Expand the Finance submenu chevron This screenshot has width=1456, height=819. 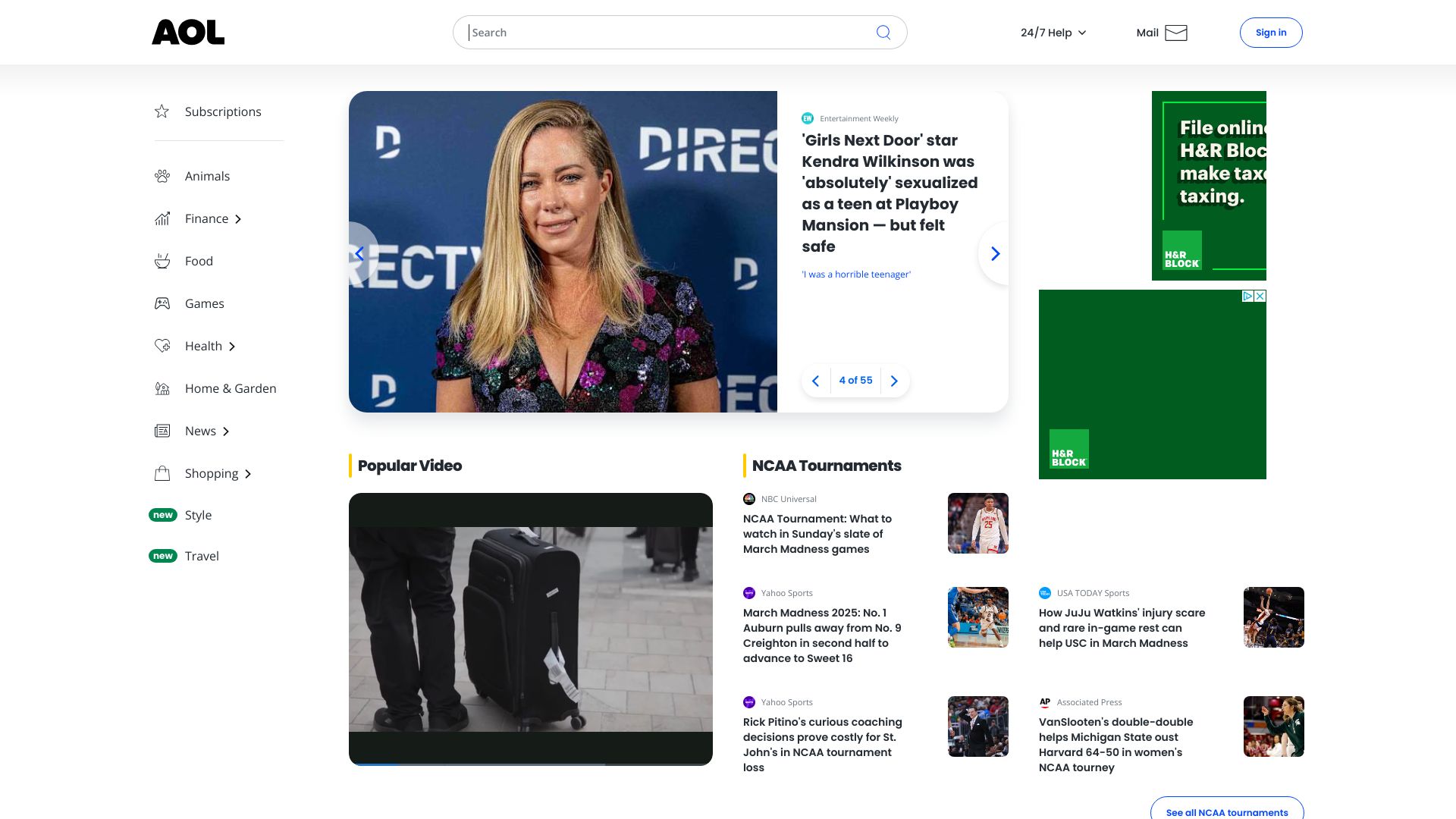[238, 219]
